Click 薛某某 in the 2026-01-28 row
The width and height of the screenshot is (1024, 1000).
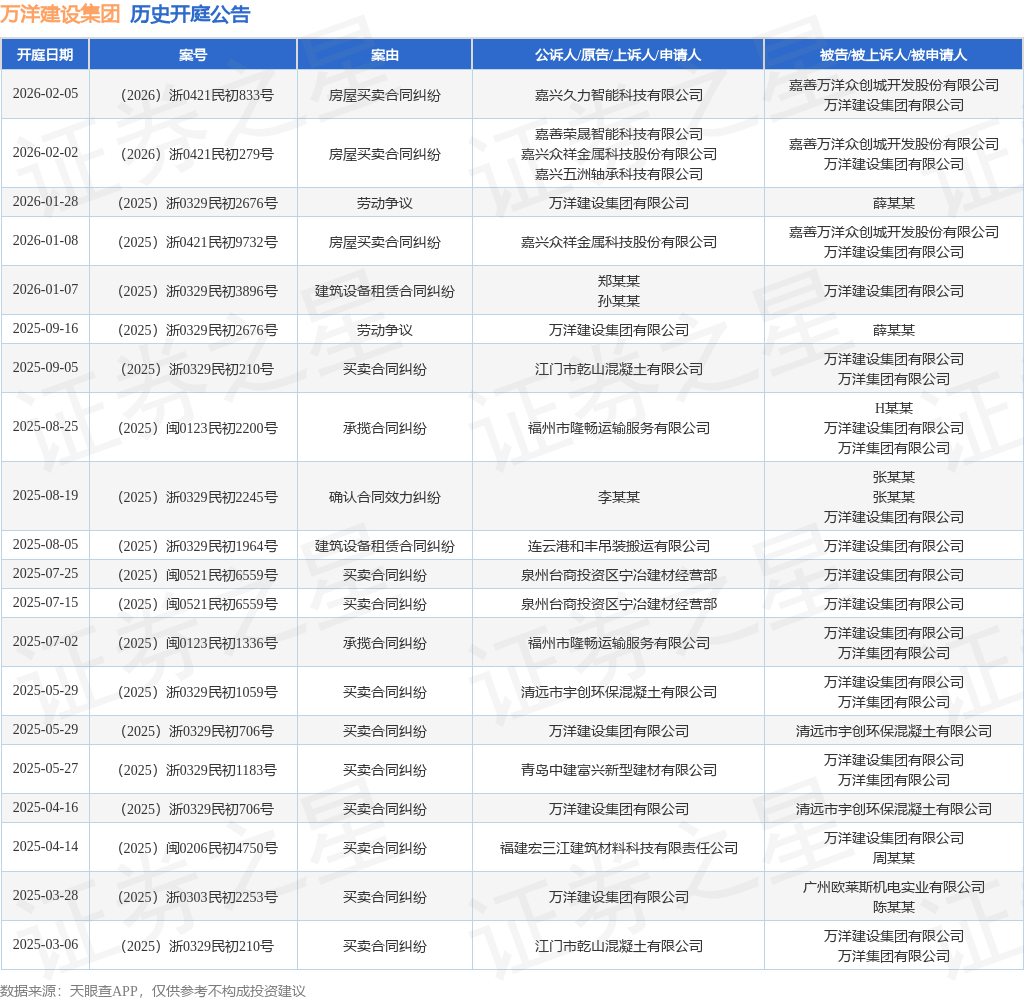coord(893,203)
